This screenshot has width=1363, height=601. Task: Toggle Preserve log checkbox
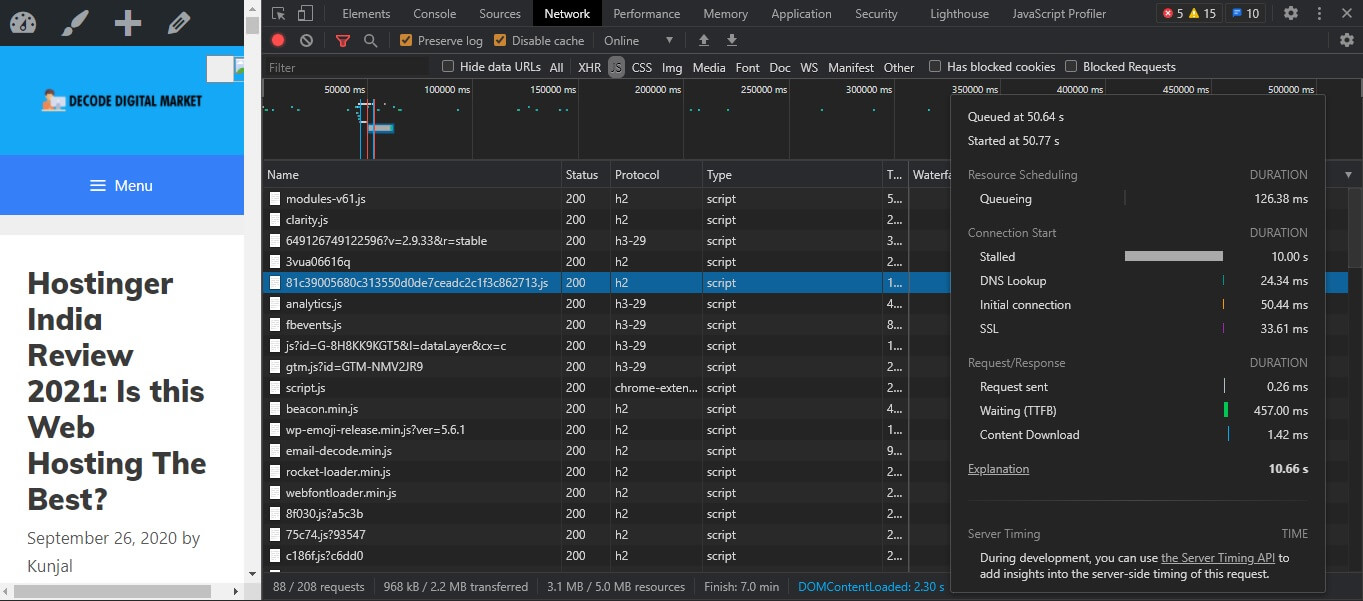click(x=406, y=40)
